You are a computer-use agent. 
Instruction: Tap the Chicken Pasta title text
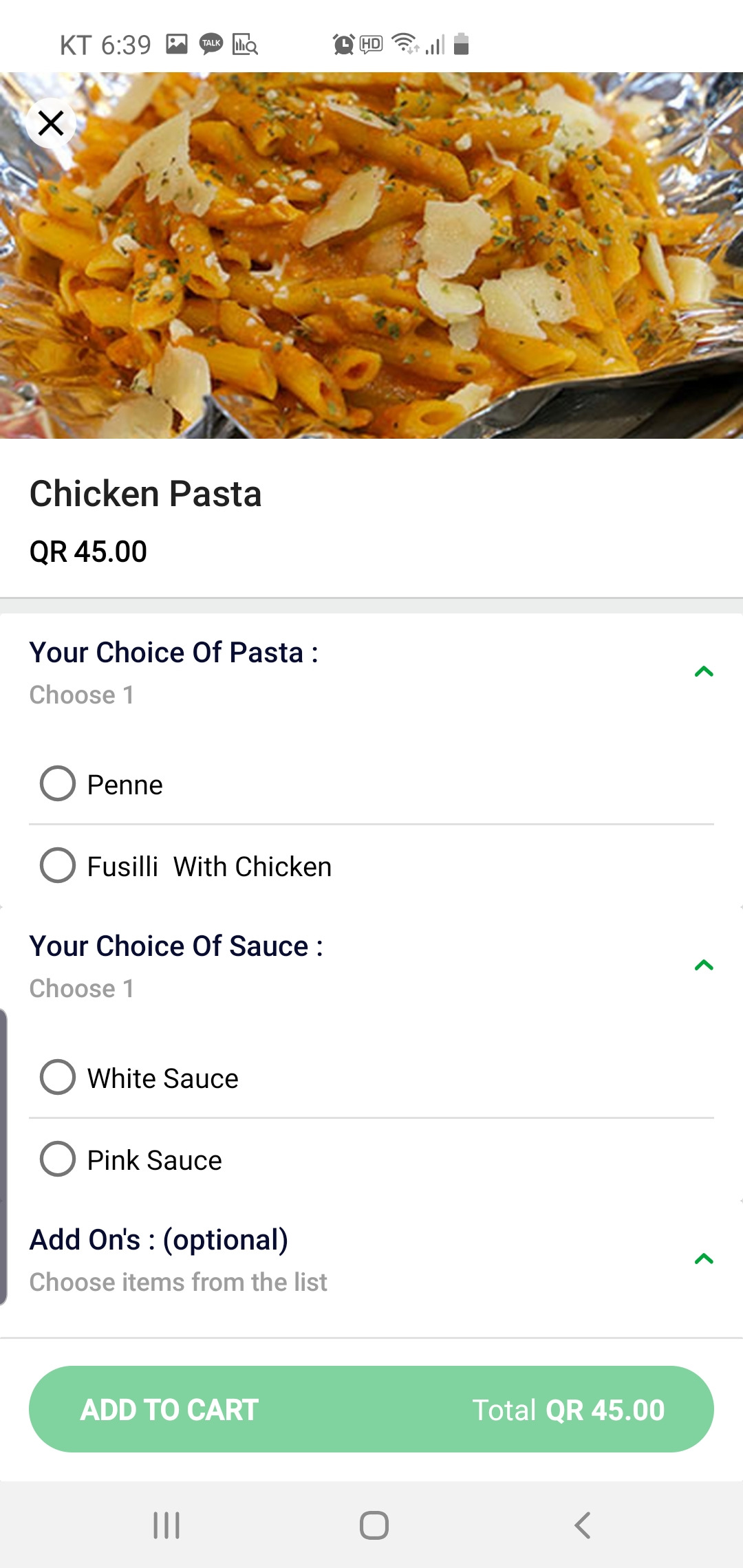pos(145,494)
